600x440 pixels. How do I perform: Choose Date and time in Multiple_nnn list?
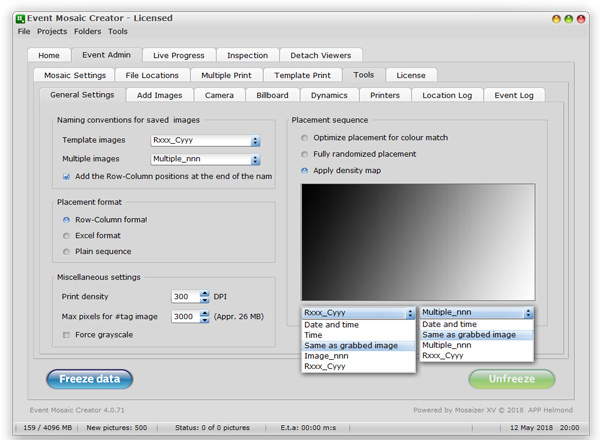[x=477, y=324]
